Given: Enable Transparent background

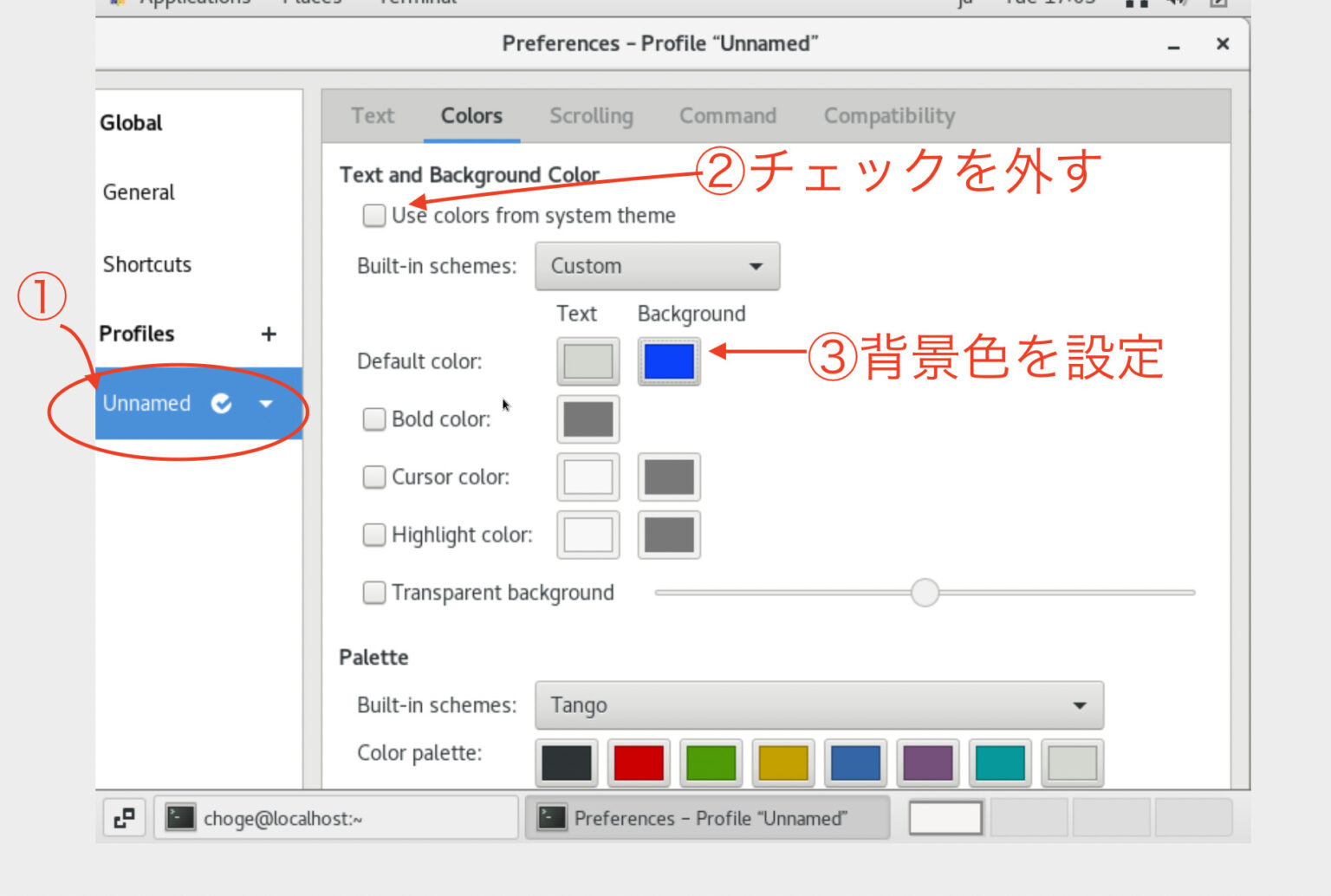Looking at the screenshot, I should 373,592.
